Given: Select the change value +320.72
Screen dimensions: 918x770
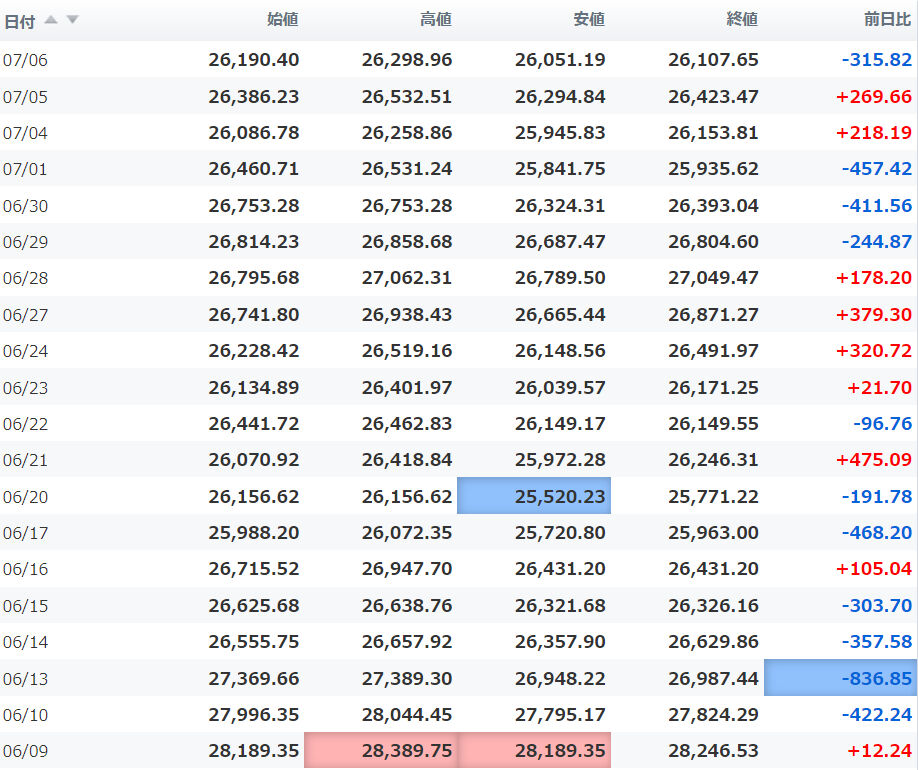Looking at the screenshot, I should 874,351.
